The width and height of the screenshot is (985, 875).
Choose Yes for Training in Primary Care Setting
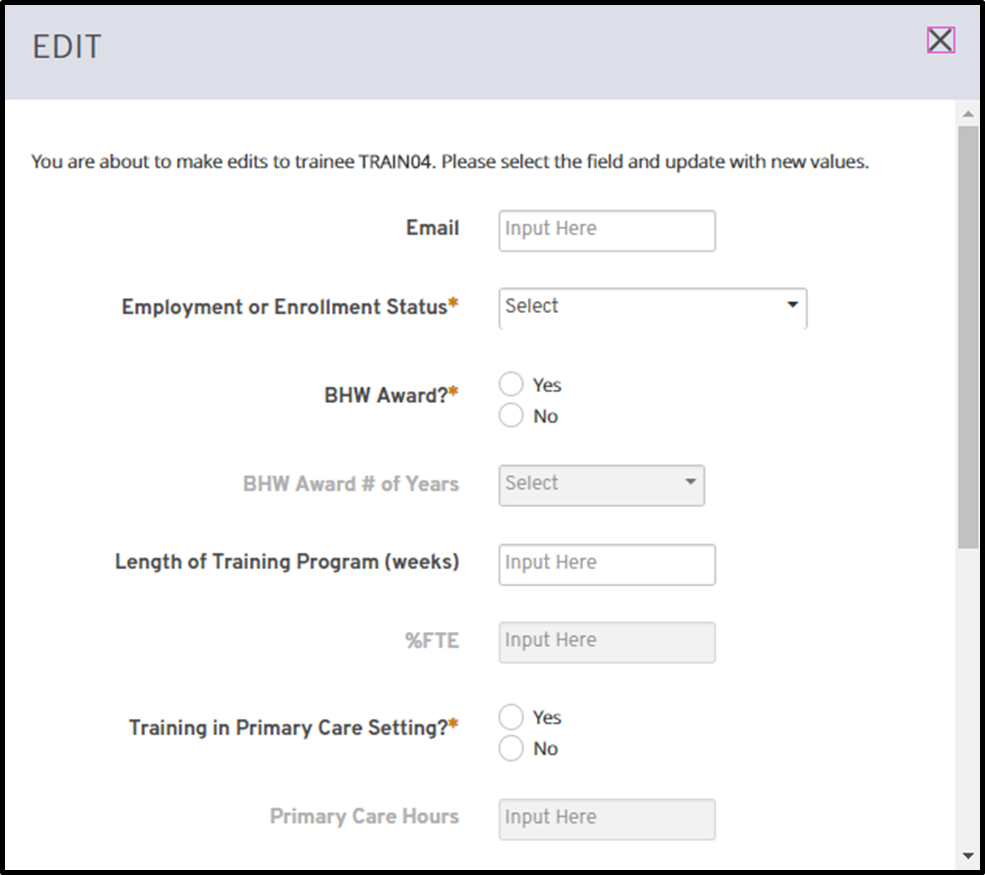pos(511,717)
